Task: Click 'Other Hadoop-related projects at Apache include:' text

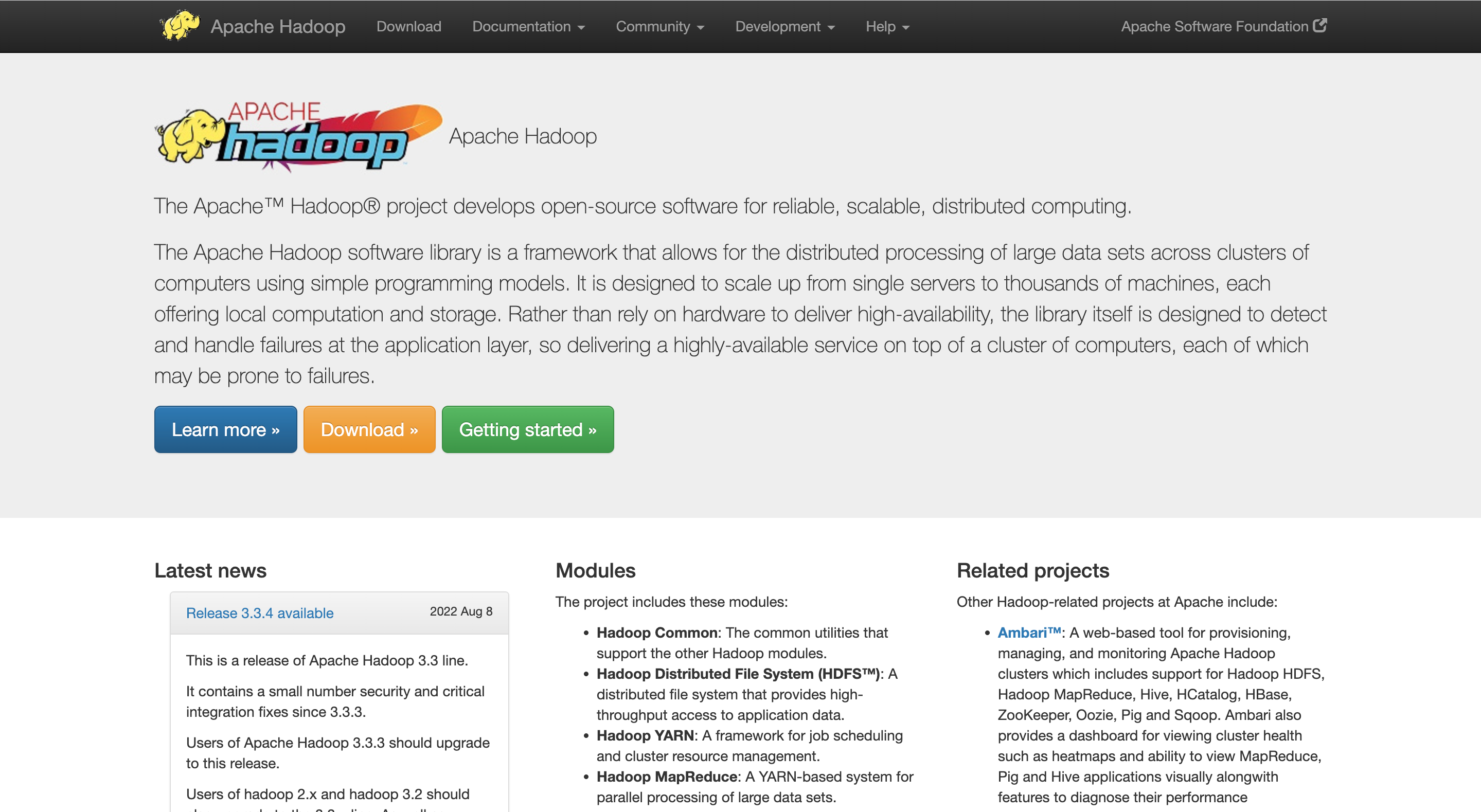Action: coord(1116,601)
